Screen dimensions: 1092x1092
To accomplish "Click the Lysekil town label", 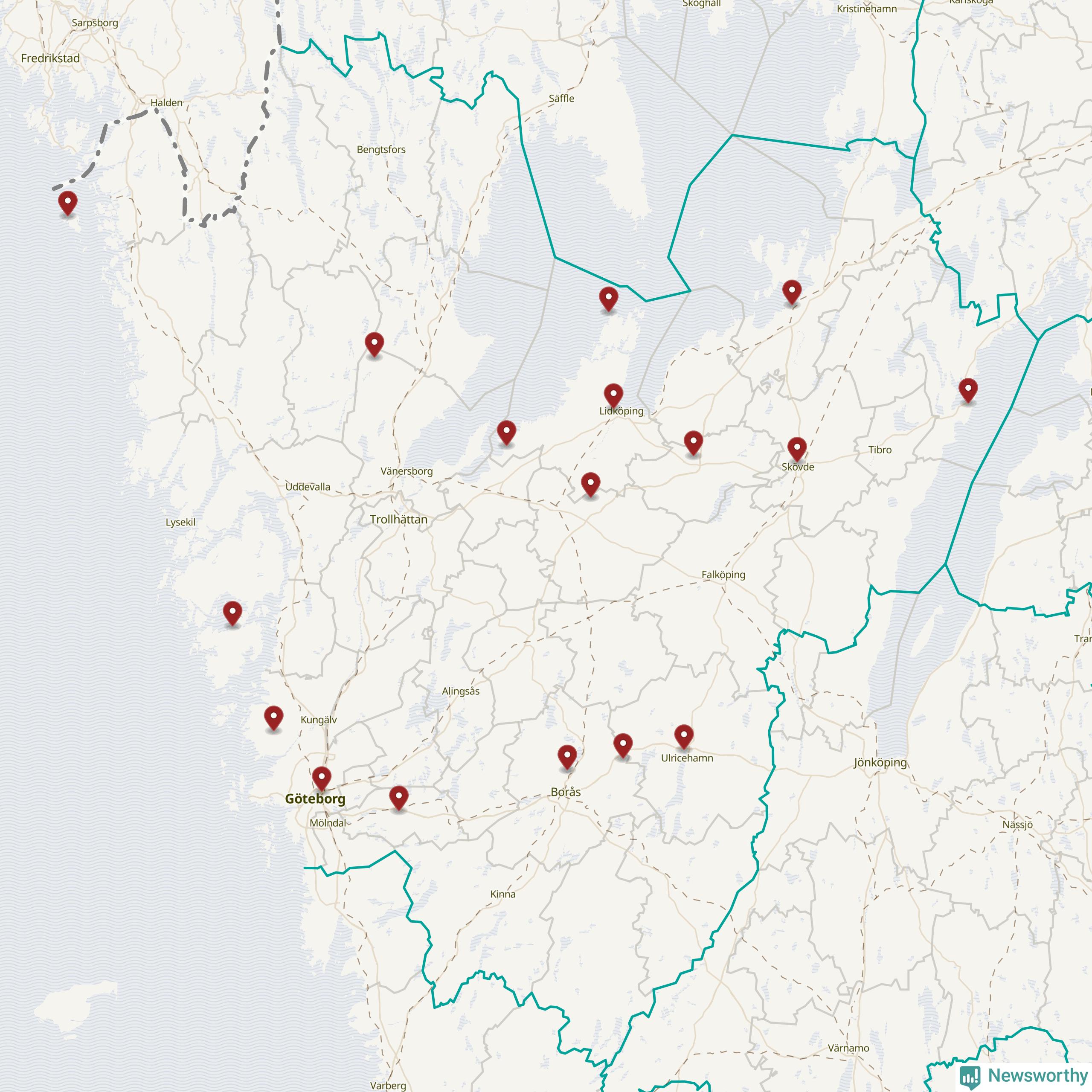I will 180,522.
